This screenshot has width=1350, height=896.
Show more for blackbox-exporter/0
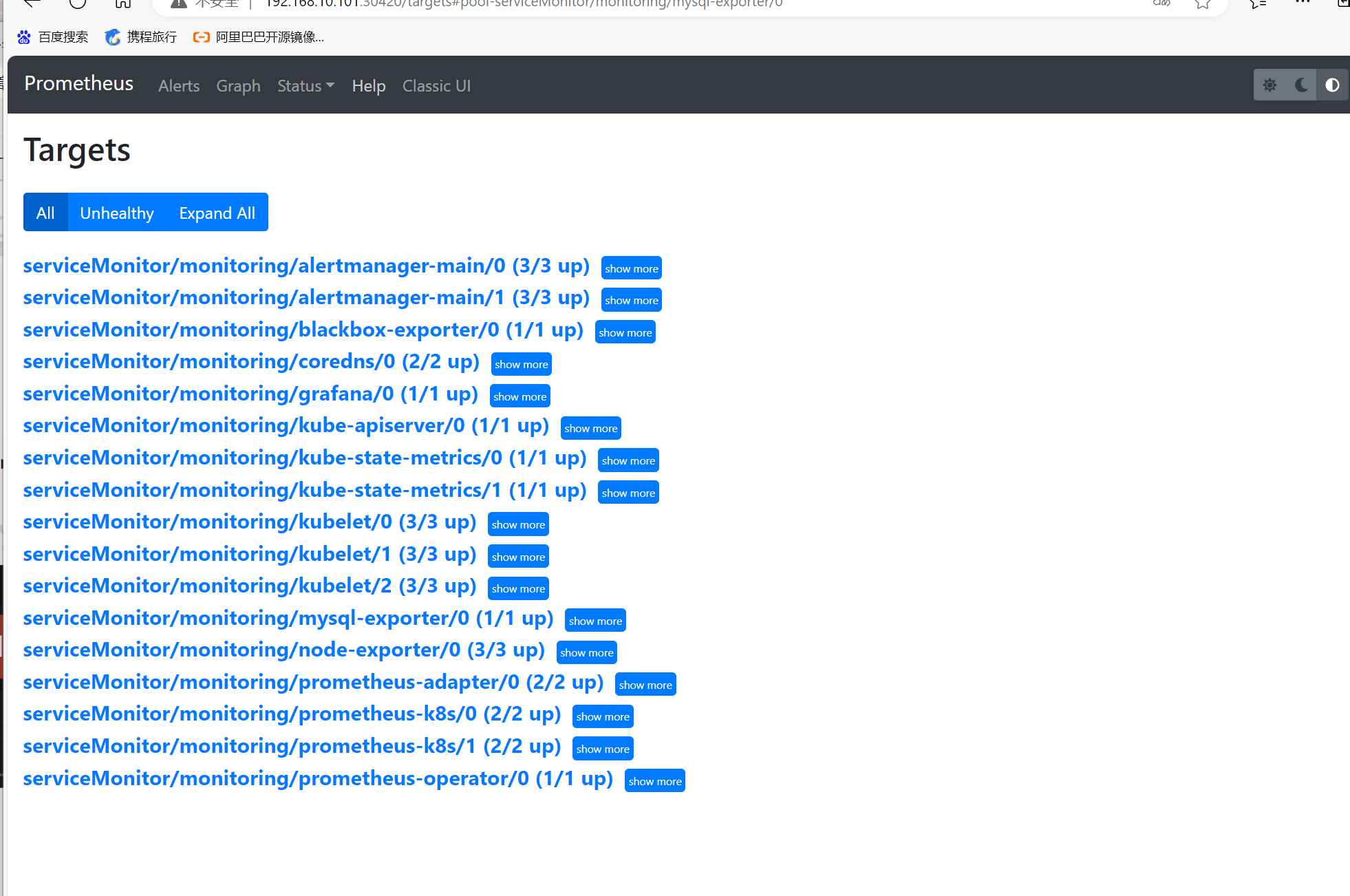[x=625, y=332]
